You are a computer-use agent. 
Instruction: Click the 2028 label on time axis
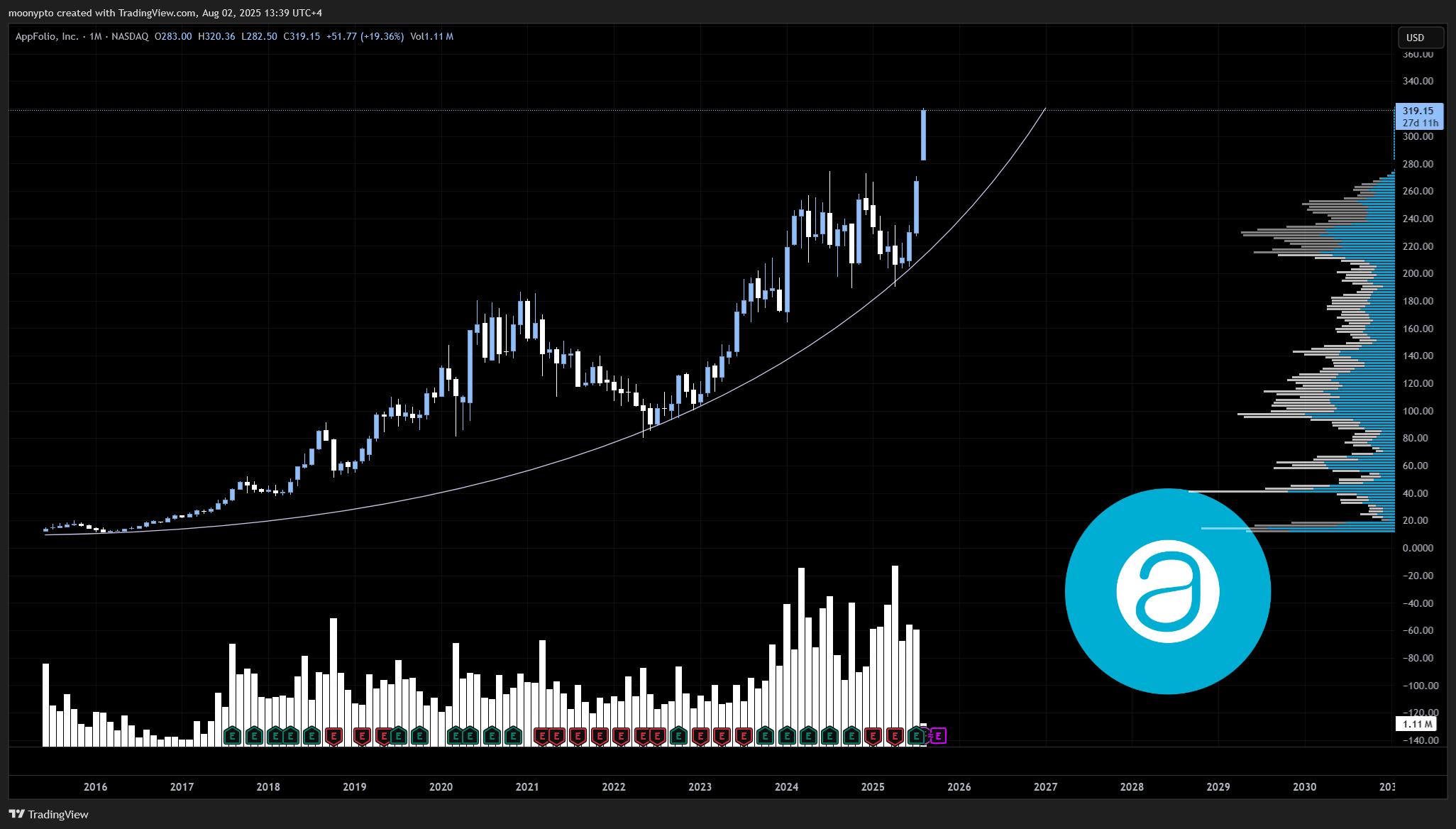point(1132,786)
